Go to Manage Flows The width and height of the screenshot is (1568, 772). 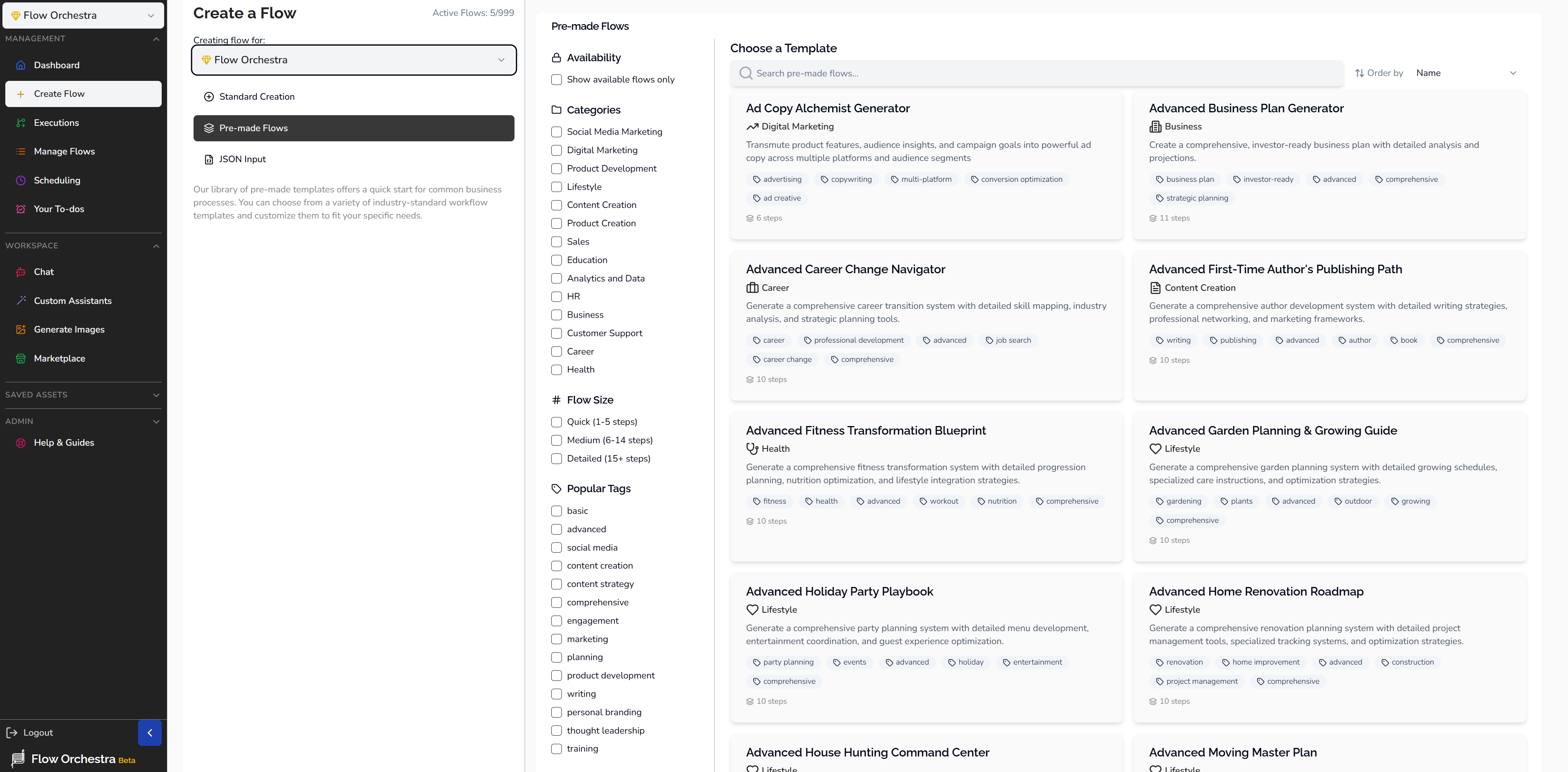click(x=83, y=152)
